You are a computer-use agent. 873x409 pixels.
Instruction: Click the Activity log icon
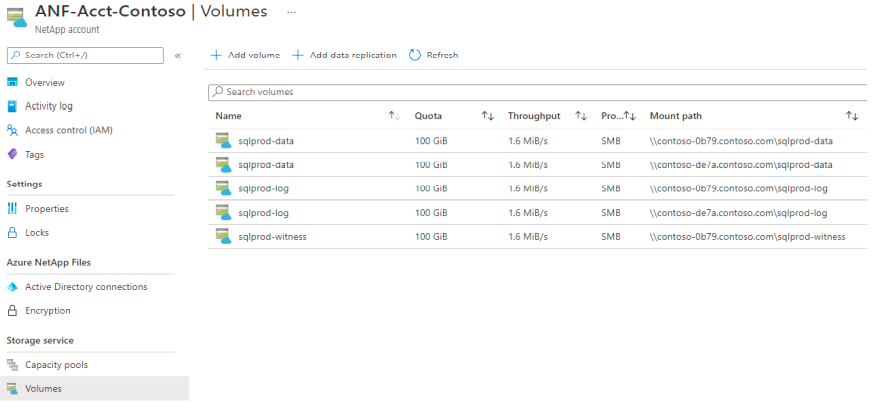tap(12, 106)
